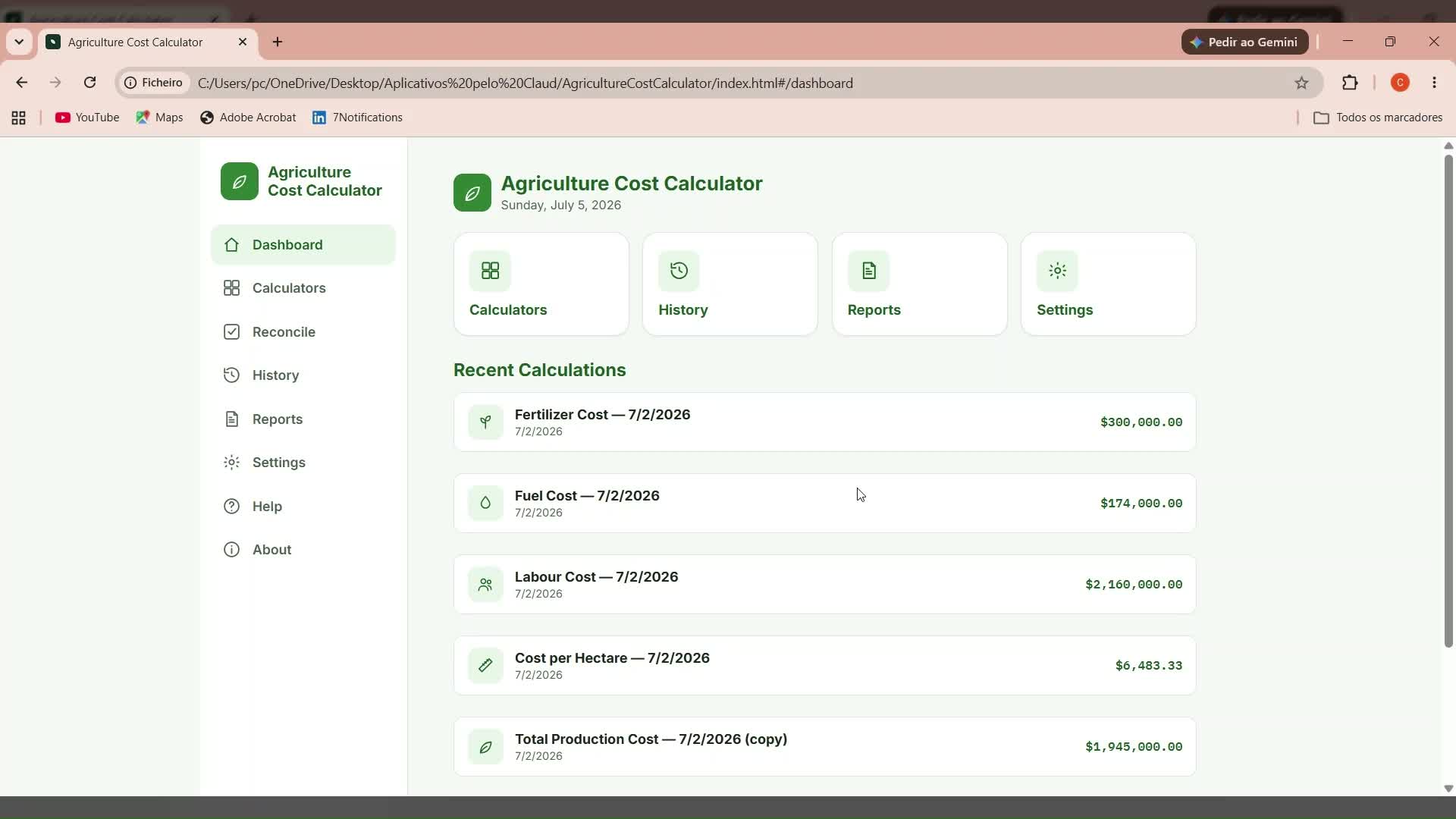Image resolution: width=1456 pixels, height=819 pixels.
Task: Click the History card clock icon
Action: point(679,271)
